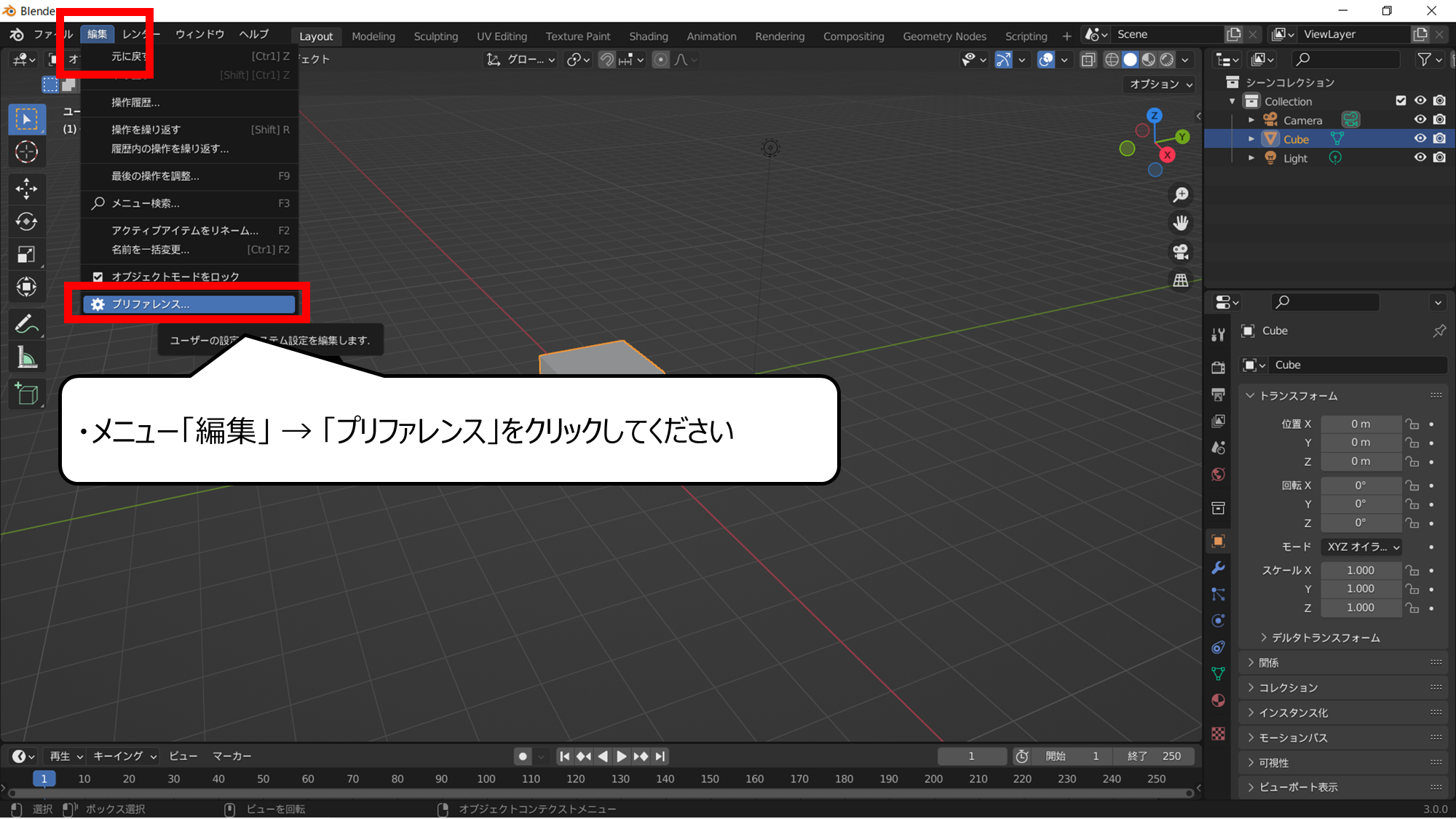Viewport: 1456px width, 819px height.
Task: Lock the Location X property
Action: click(1412, 424)
